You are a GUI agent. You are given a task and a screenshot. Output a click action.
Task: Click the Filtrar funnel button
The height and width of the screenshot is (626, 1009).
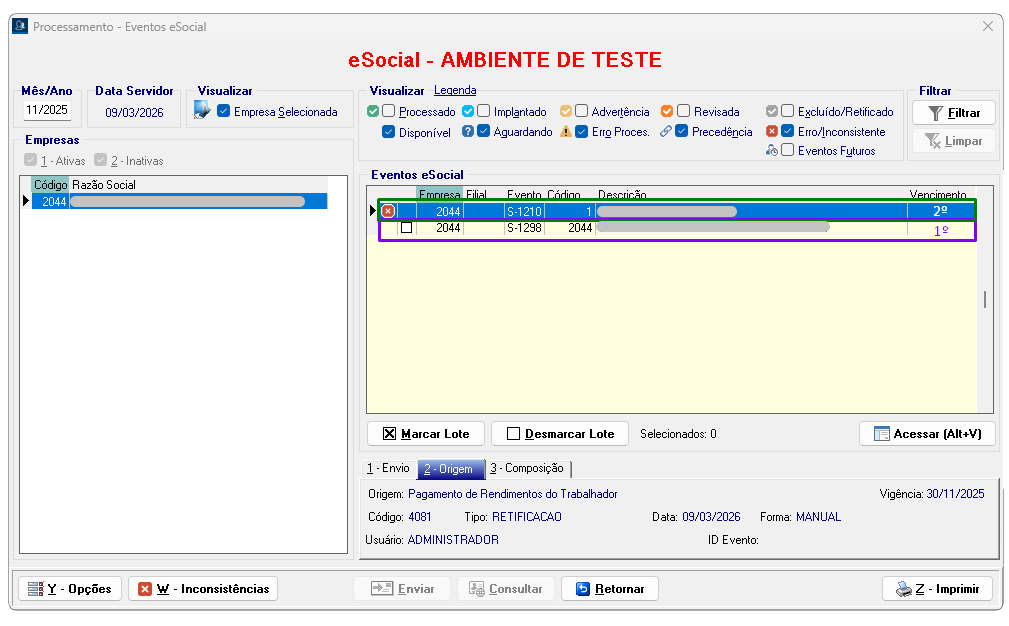tap(953, 113)
